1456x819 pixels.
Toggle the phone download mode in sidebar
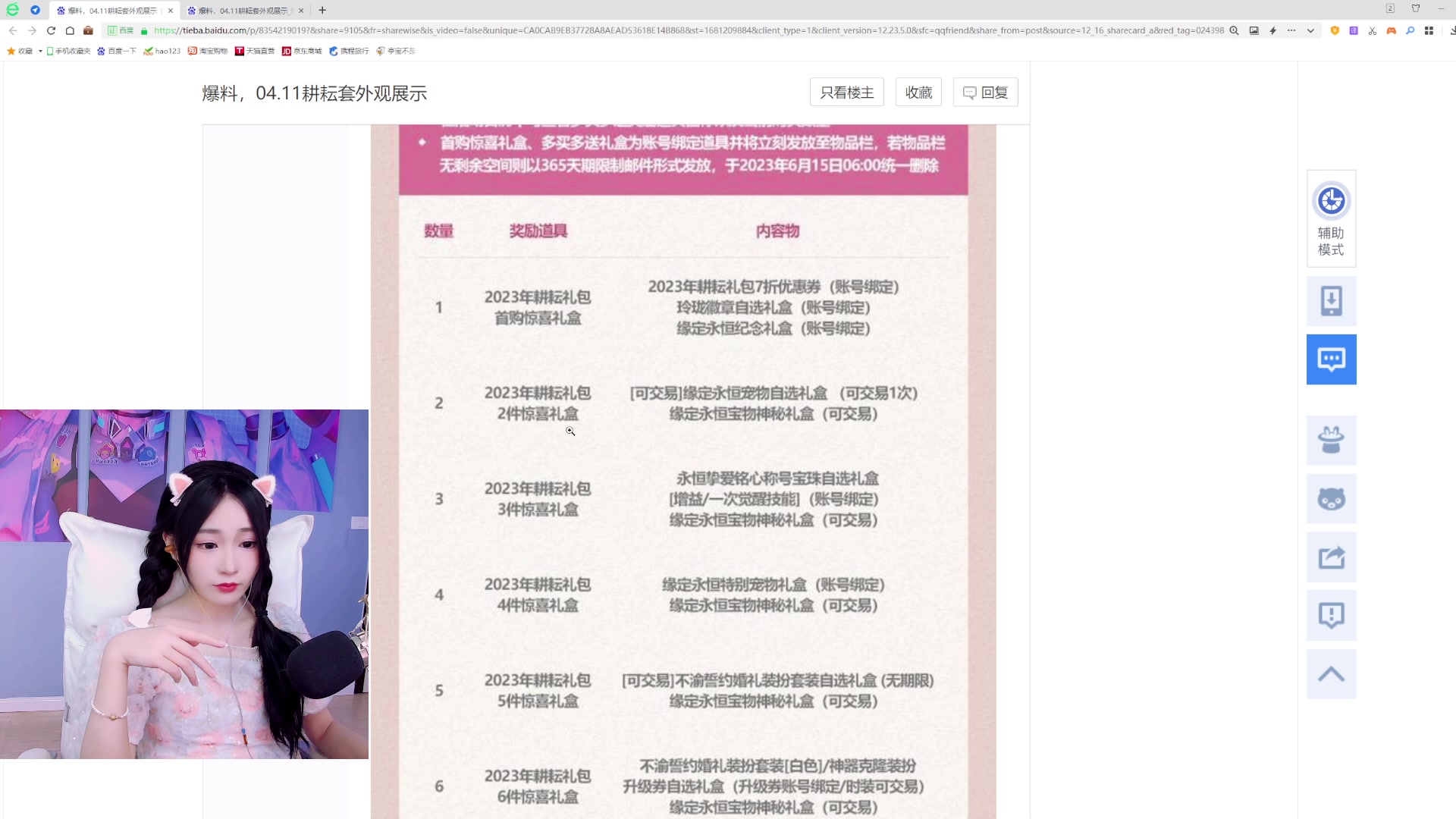point(1331,300)
